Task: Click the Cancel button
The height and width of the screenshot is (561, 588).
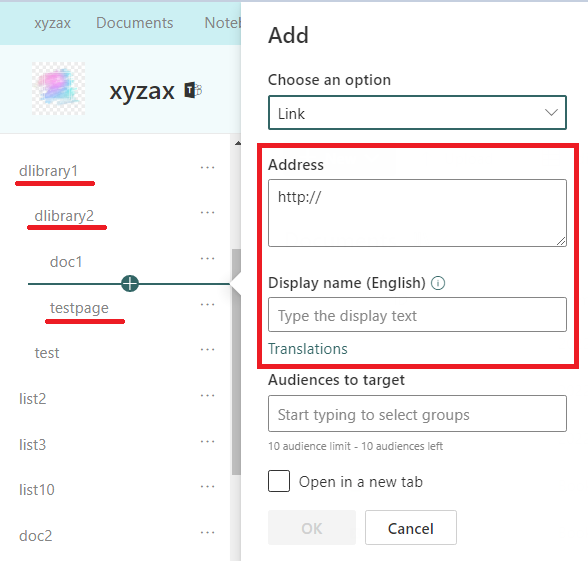Action: tap(411, 527)
